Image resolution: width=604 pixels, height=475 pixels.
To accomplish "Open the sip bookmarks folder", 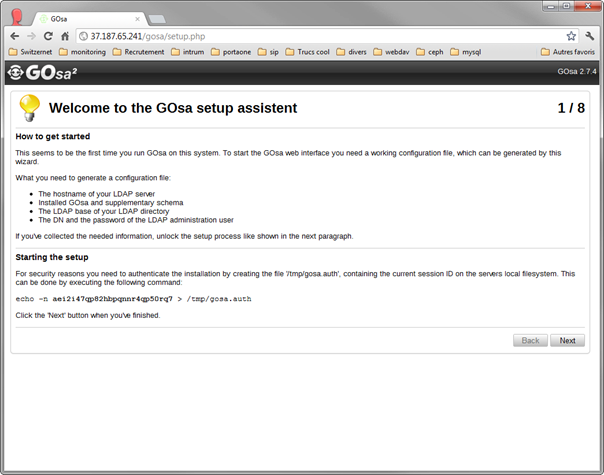I will click(268, 52).
